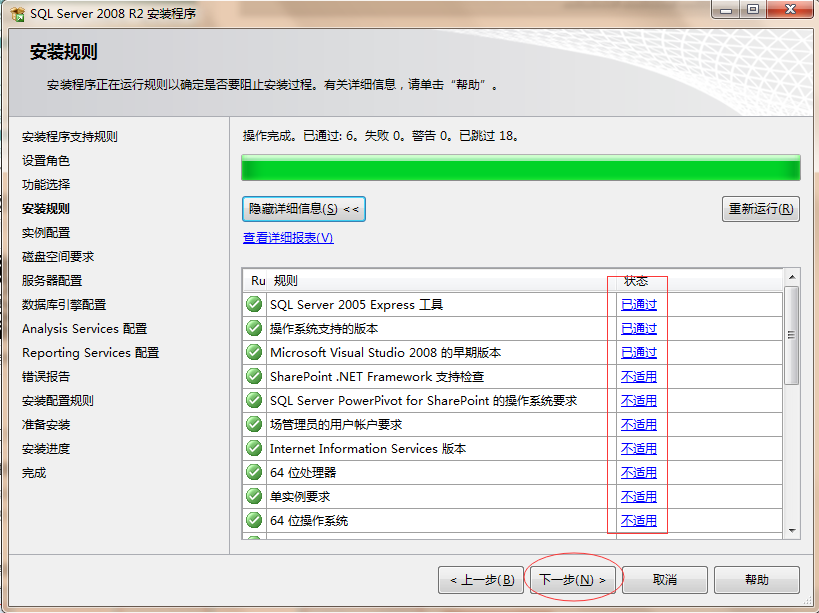Click SharePoint .NET Framework 支持检查 text
The image size is (819, 613).
377,376
